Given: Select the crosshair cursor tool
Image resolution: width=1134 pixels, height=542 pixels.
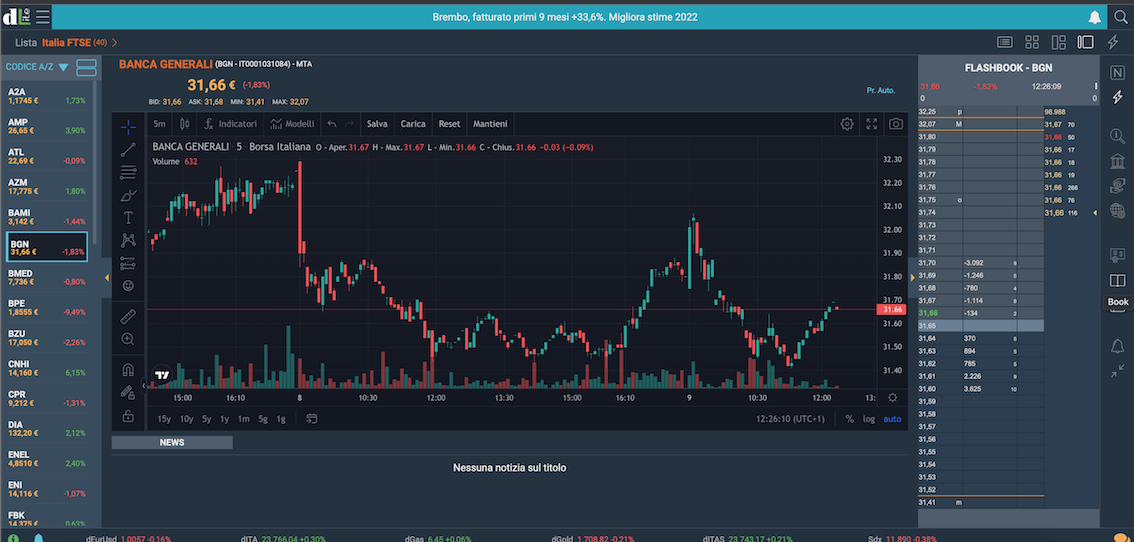Looking at the screenshot, I should [x=128, y=127].
